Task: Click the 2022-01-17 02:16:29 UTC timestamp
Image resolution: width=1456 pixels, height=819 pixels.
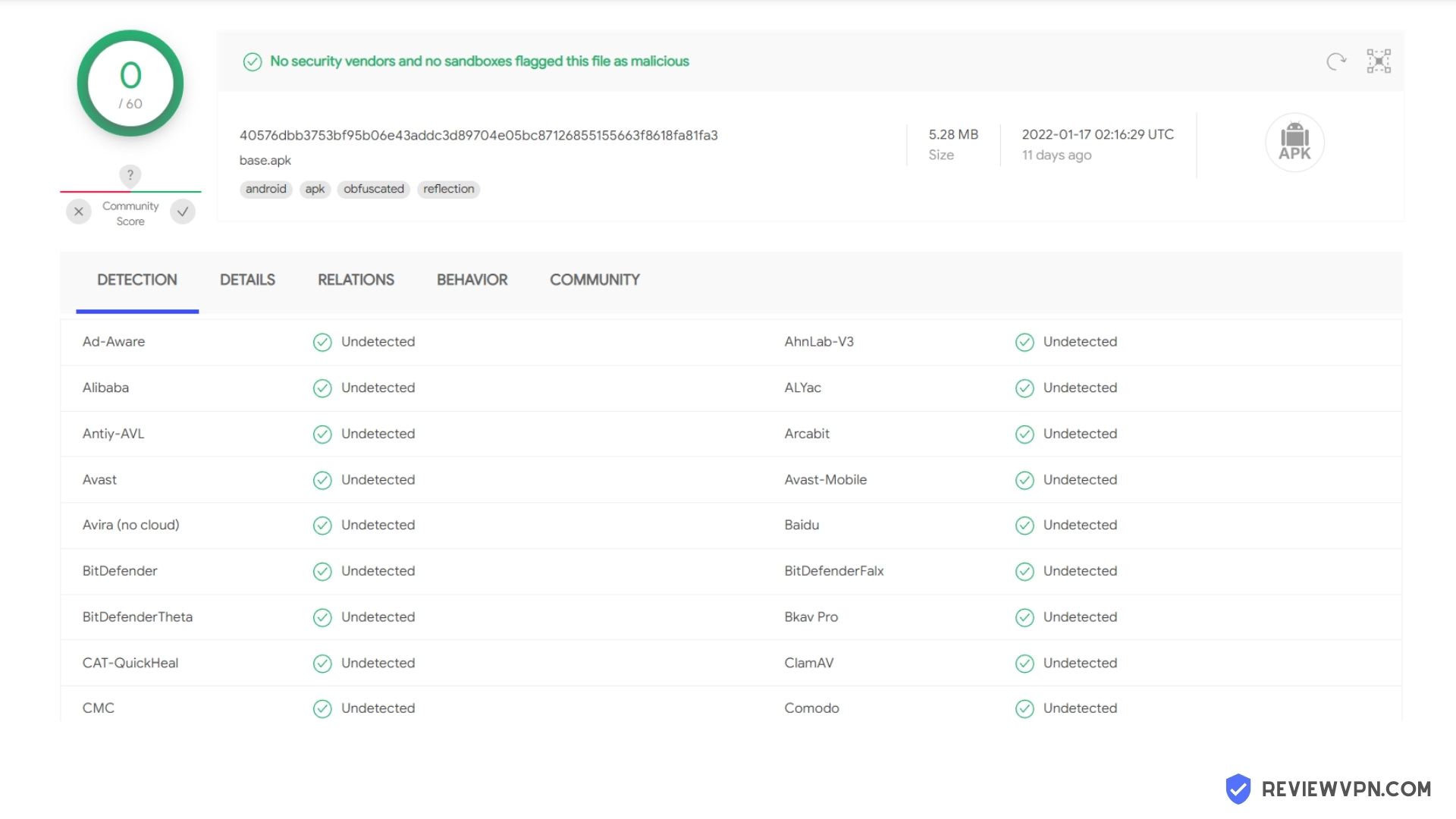Action: (x=1097, y=134)
